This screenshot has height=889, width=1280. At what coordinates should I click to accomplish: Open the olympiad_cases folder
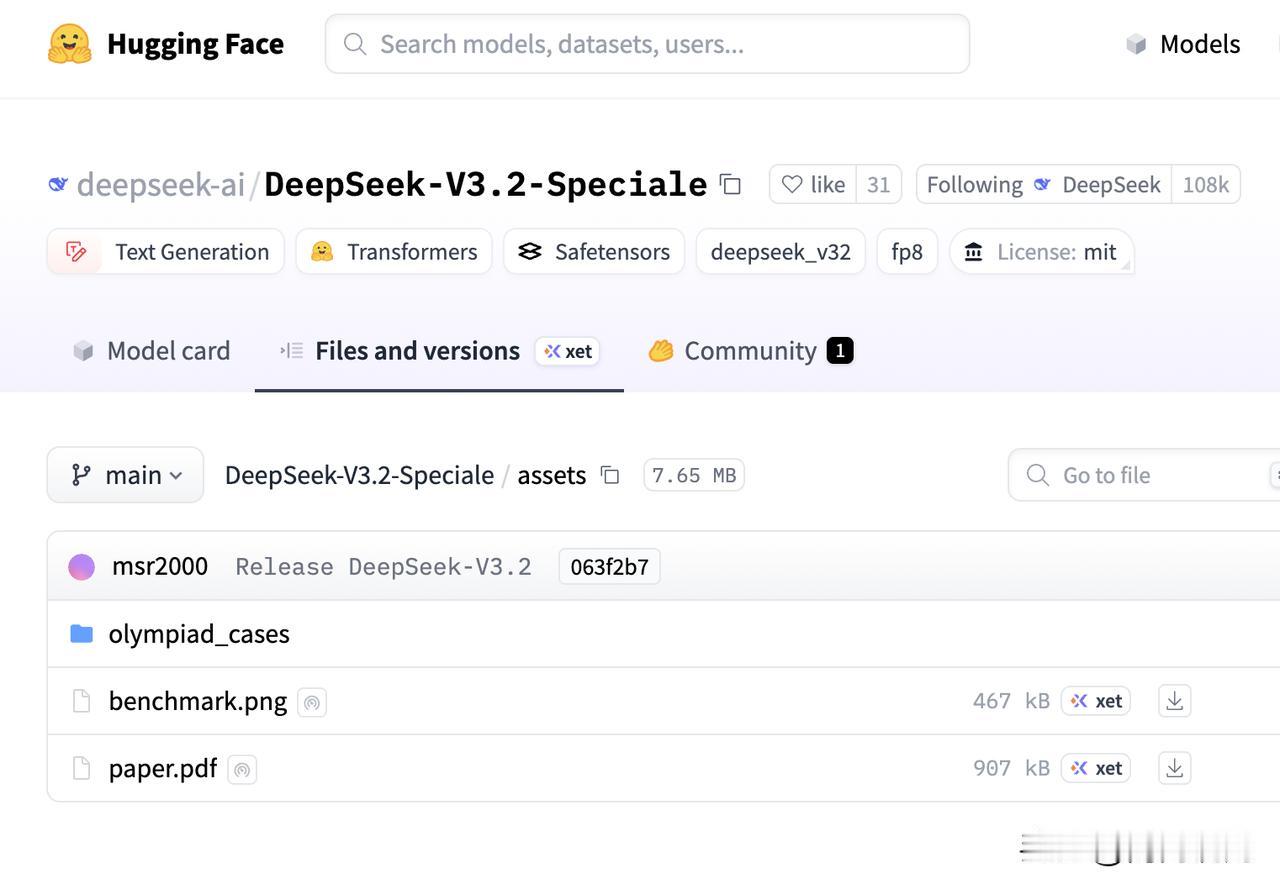tap(199, 634)
